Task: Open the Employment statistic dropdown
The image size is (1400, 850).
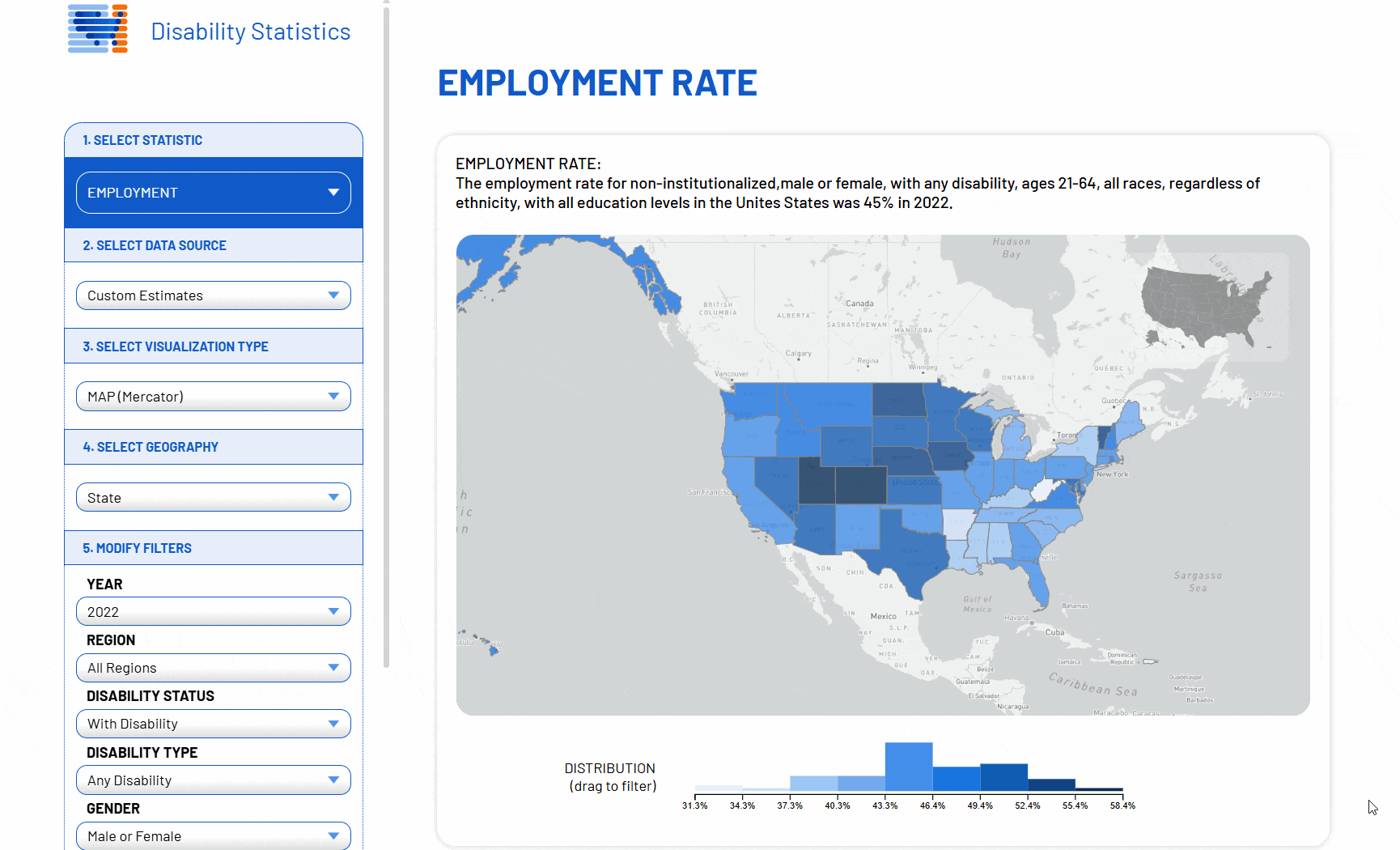Action: click(x=214, y=193)
